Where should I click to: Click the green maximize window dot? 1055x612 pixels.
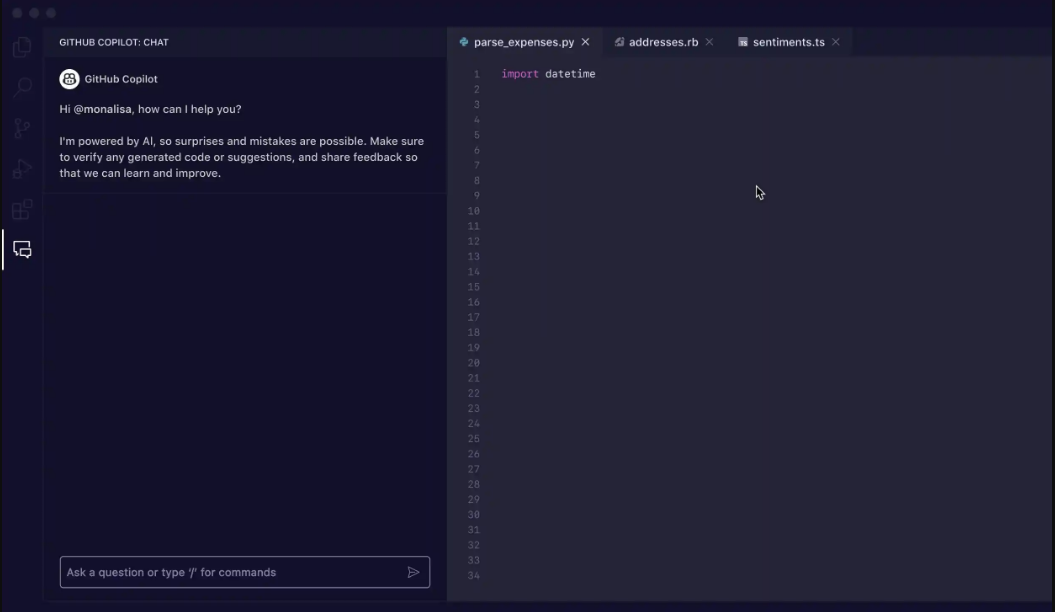pos(51,13)
